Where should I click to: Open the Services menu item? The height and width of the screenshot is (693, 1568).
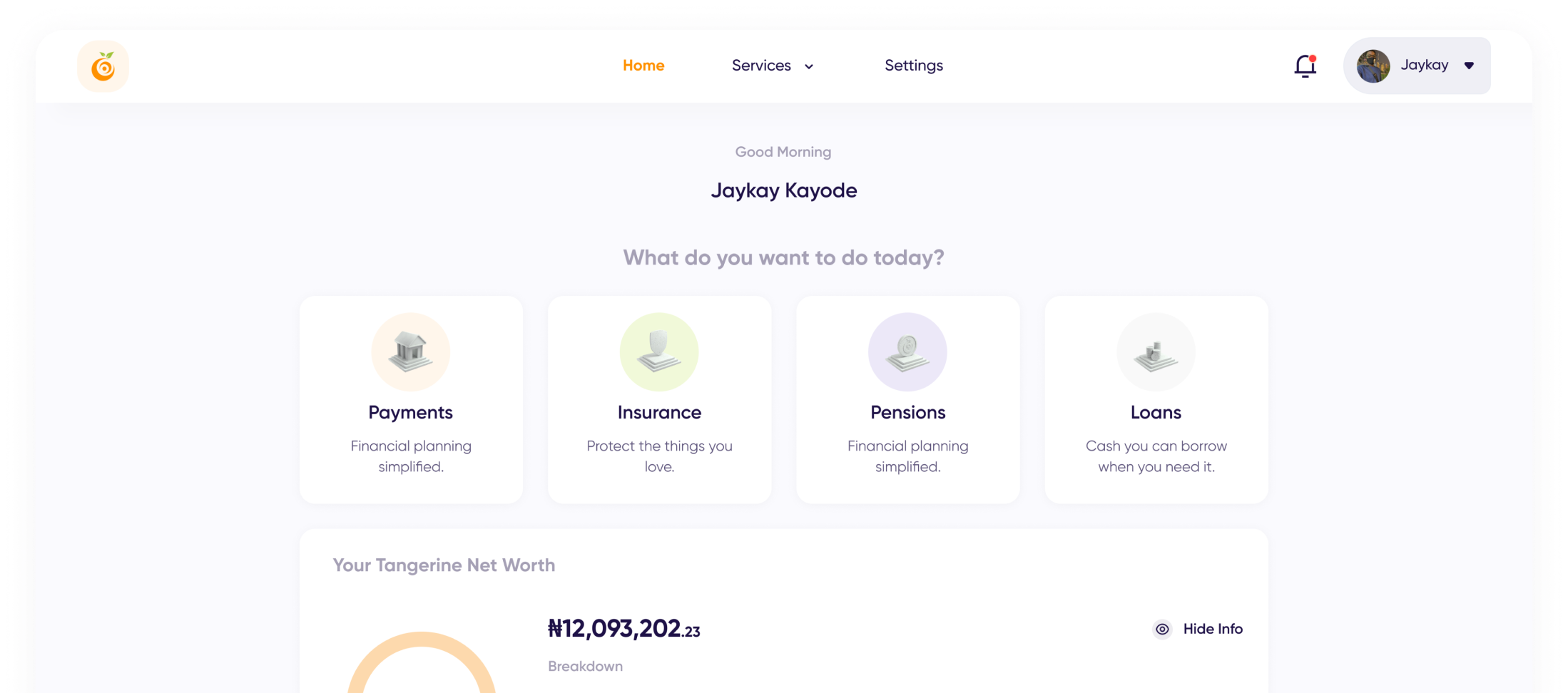pyautogui.click(x=761, y=66)
